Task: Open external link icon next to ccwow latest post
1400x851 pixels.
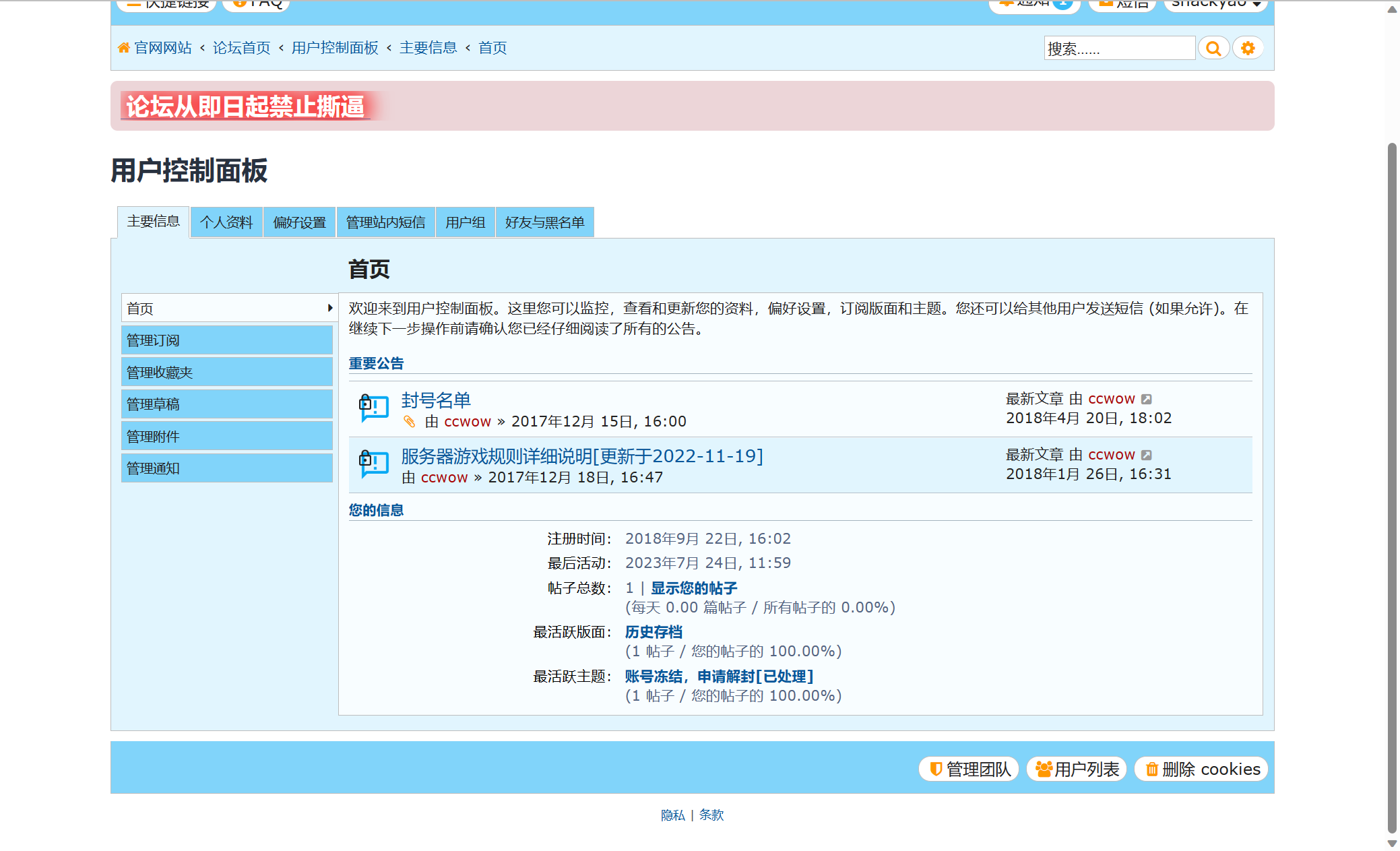Action: pos(1147,398)
